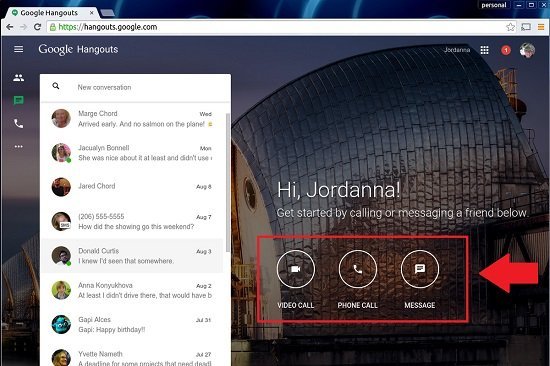Open the Google apps grid

point(484,50)
